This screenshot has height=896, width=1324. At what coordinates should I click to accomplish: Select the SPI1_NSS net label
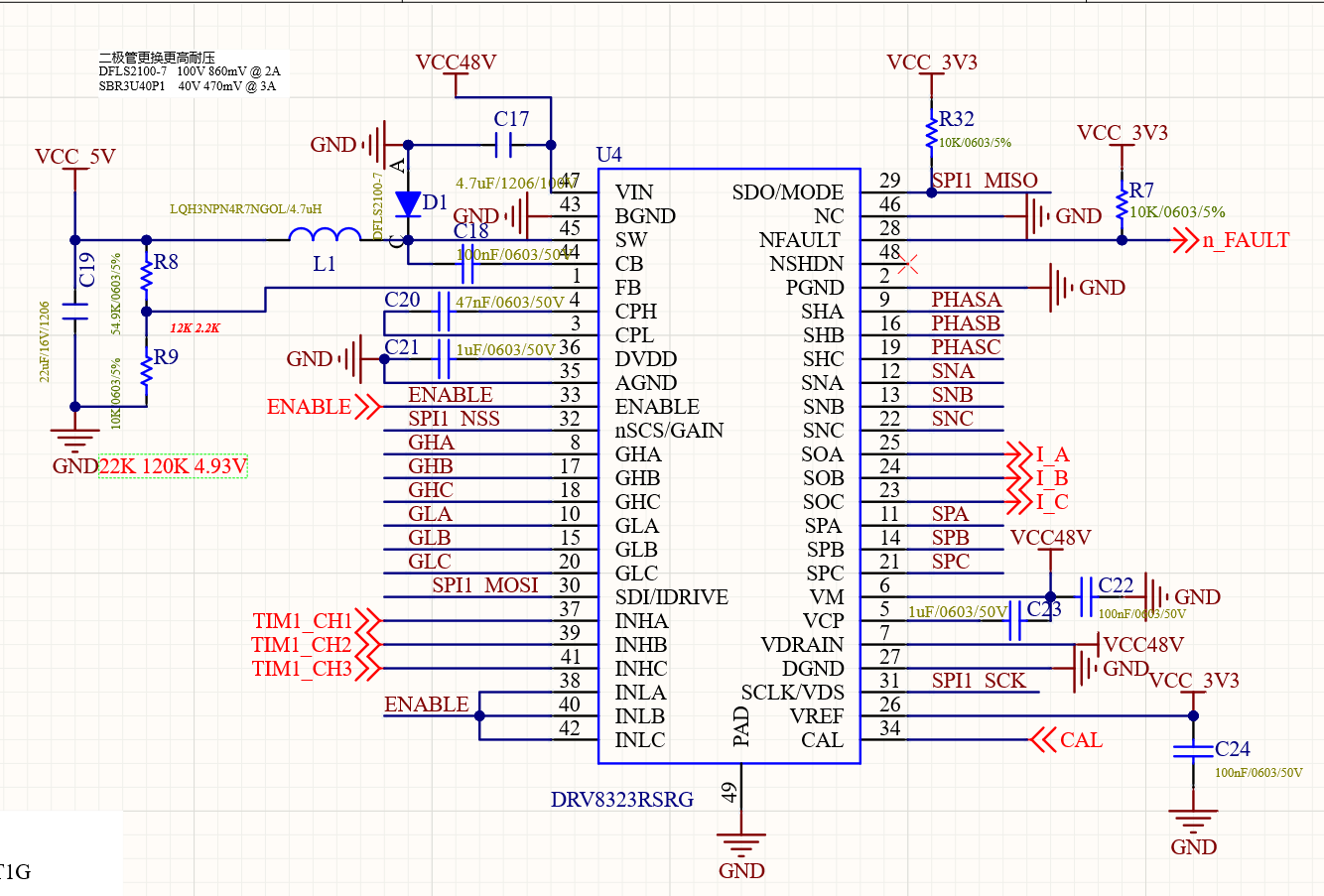tap(455, 419)
